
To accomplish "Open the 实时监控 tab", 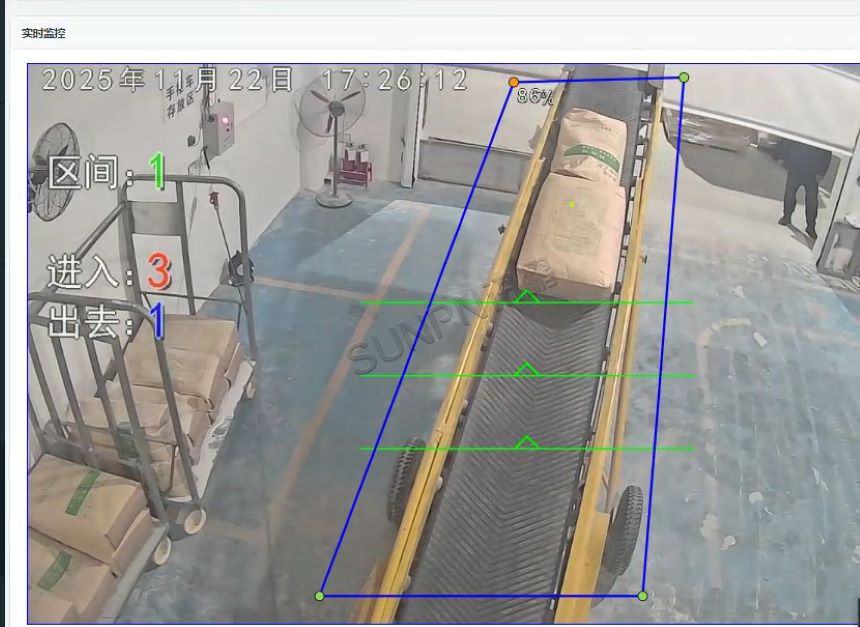I will (x=44, y=34).
